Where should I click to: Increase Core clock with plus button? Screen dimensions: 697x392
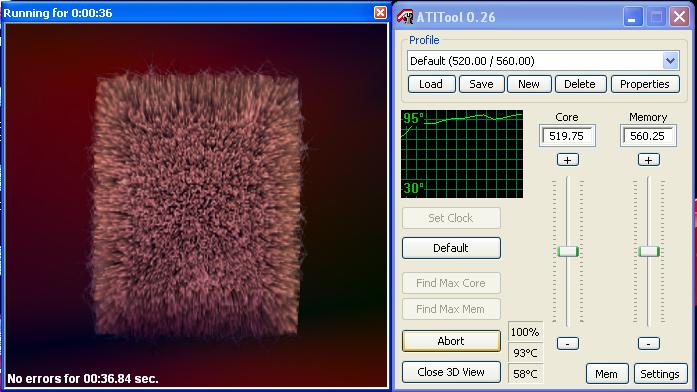point(568,160)
